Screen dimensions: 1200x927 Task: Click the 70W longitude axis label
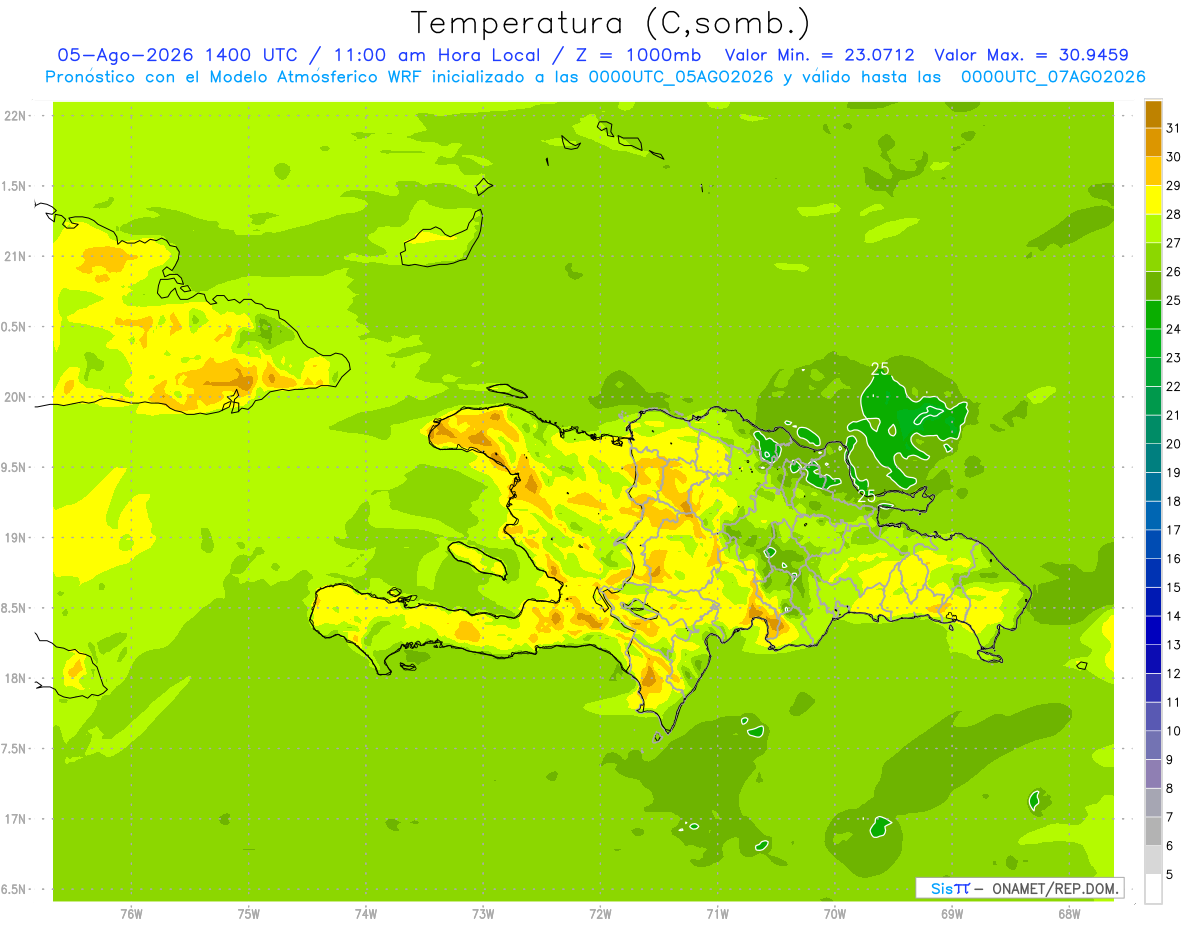pyautogui.click(x=835, y=913)
